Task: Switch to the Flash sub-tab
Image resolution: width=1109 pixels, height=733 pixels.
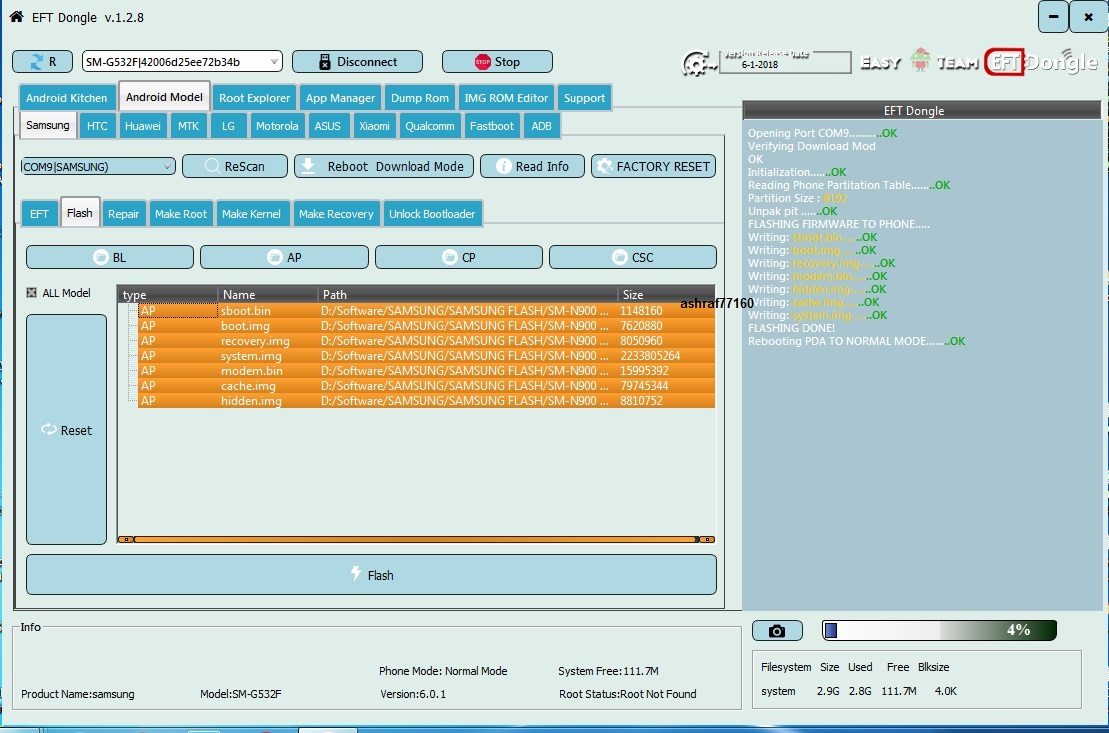Action: [80, 212]
